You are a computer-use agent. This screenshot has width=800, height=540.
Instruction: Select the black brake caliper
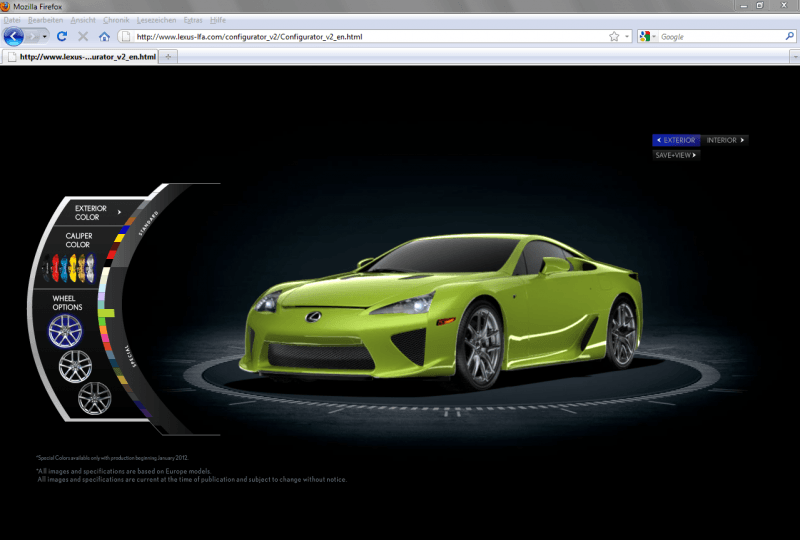click(46, 268)
